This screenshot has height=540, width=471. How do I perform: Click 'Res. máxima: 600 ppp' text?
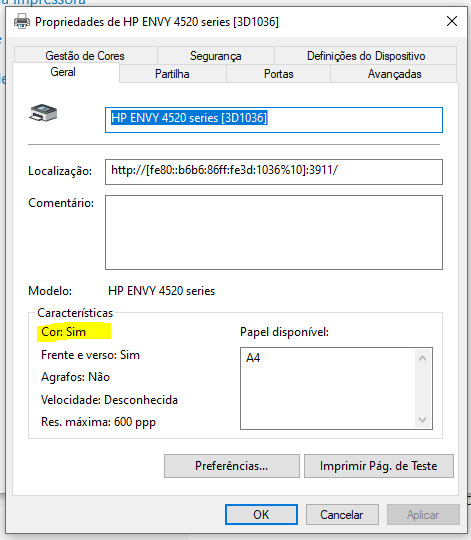coord(98,422)
